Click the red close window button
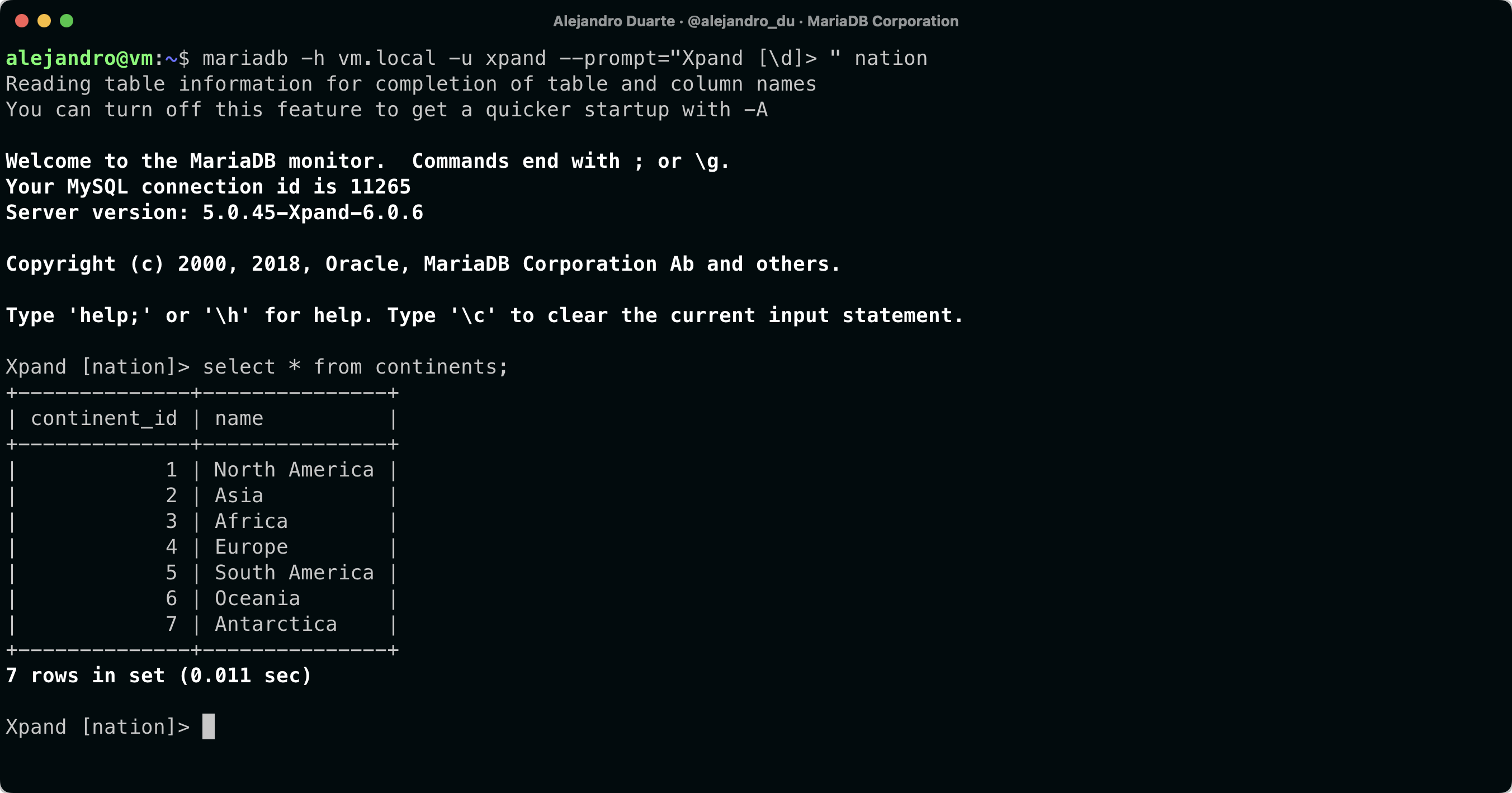 (x=22, y=21)
